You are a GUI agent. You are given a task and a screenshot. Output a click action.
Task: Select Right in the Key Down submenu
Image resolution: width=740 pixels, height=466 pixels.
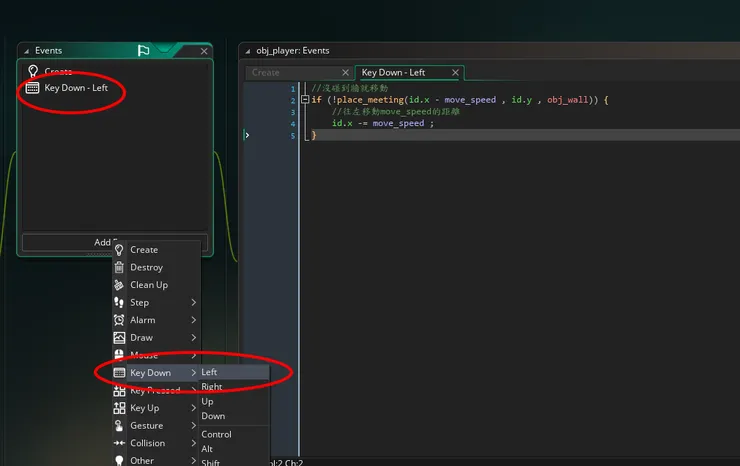(235, 387)
